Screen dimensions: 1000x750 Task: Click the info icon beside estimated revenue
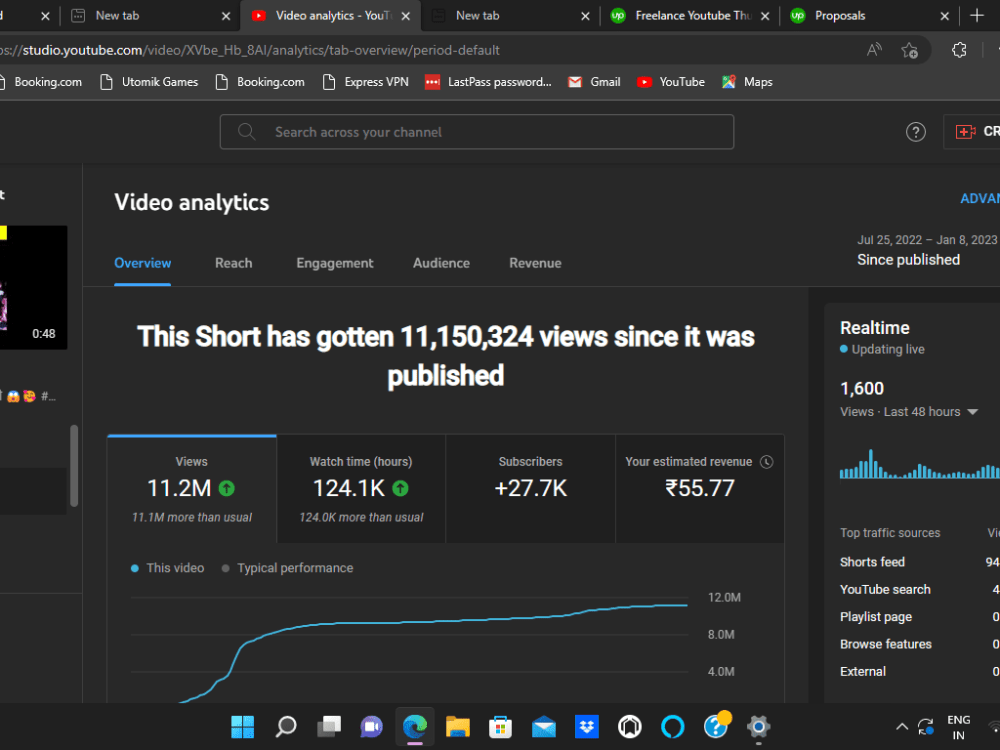point(766,461)
